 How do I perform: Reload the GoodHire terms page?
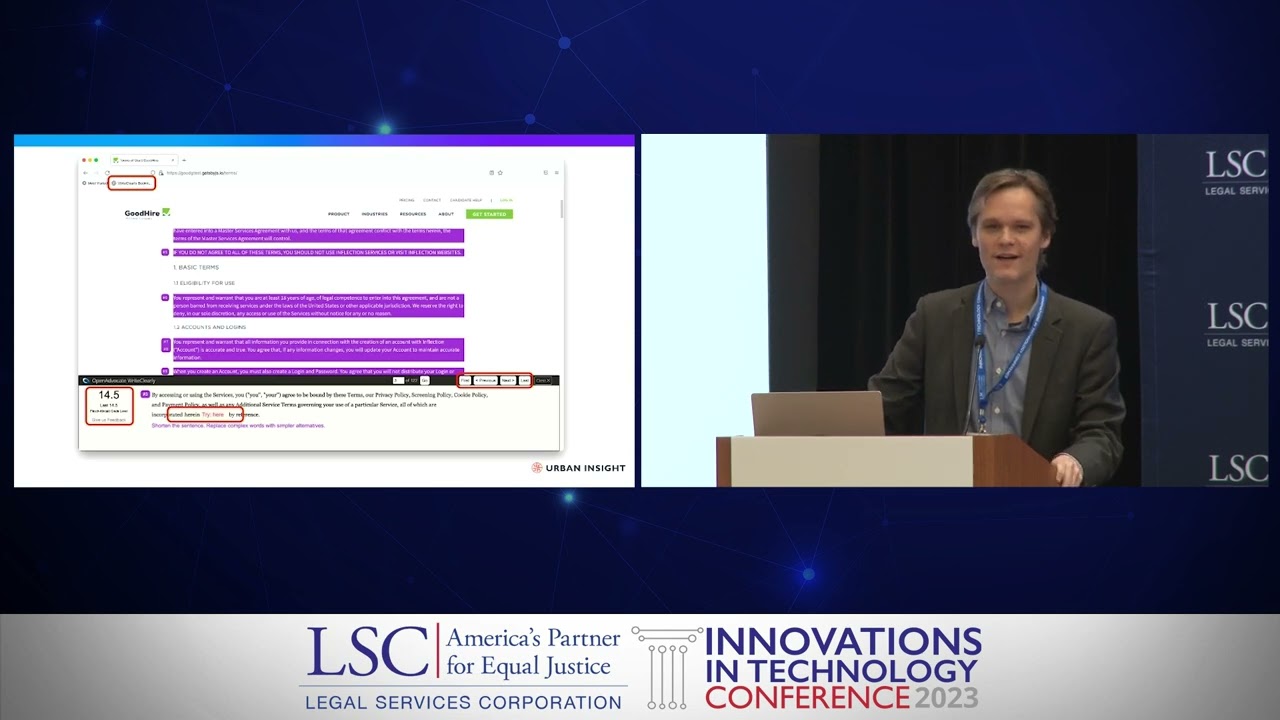coord(107,173)
